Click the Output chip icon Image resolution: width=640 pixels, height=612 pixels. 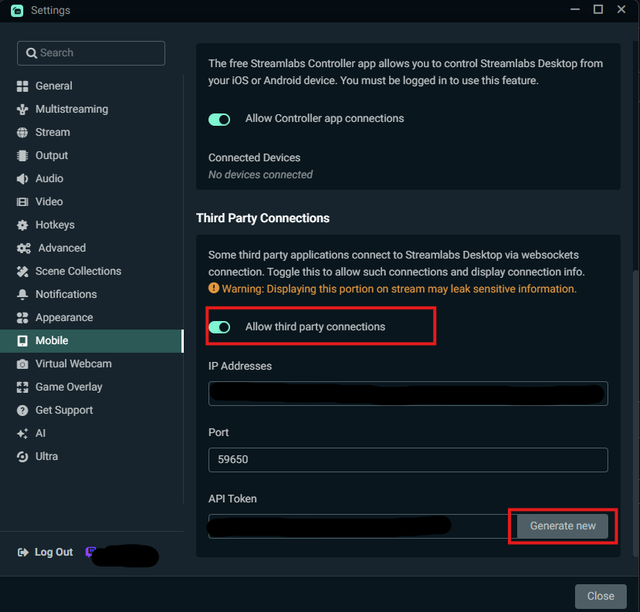[x=22, y=156]
